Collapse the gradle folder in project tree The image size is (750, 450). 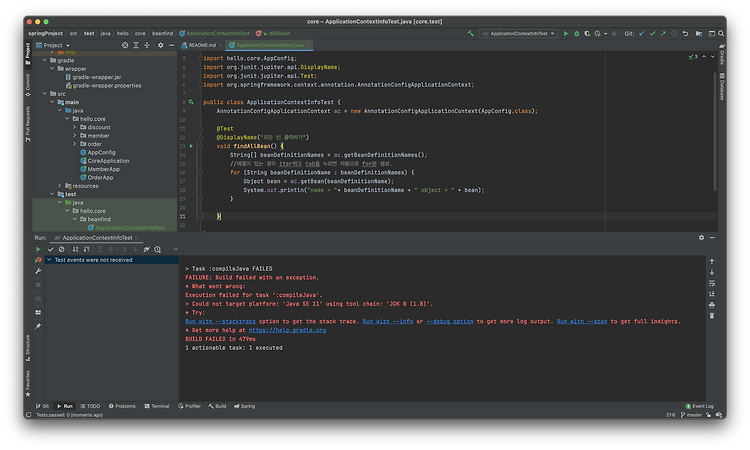coord(45,61)
